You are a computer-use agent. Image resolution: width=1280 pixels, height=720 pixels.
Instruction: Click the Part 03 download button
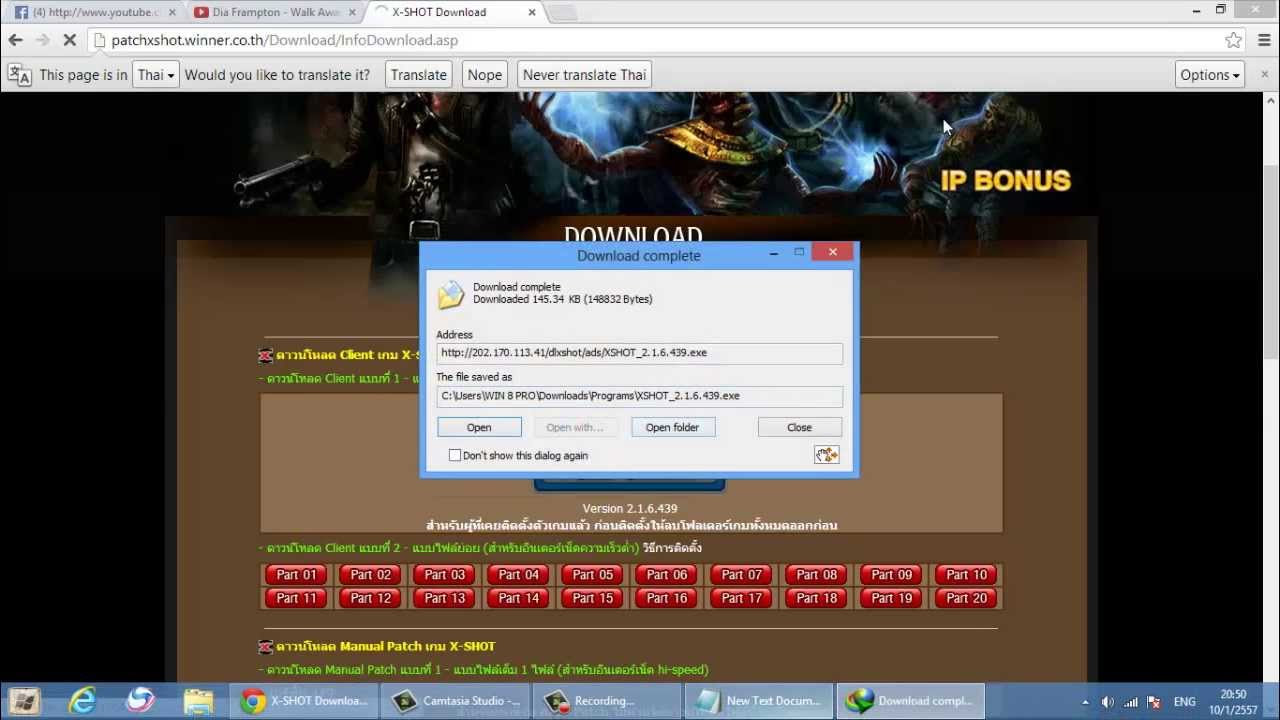pos(445,575)
